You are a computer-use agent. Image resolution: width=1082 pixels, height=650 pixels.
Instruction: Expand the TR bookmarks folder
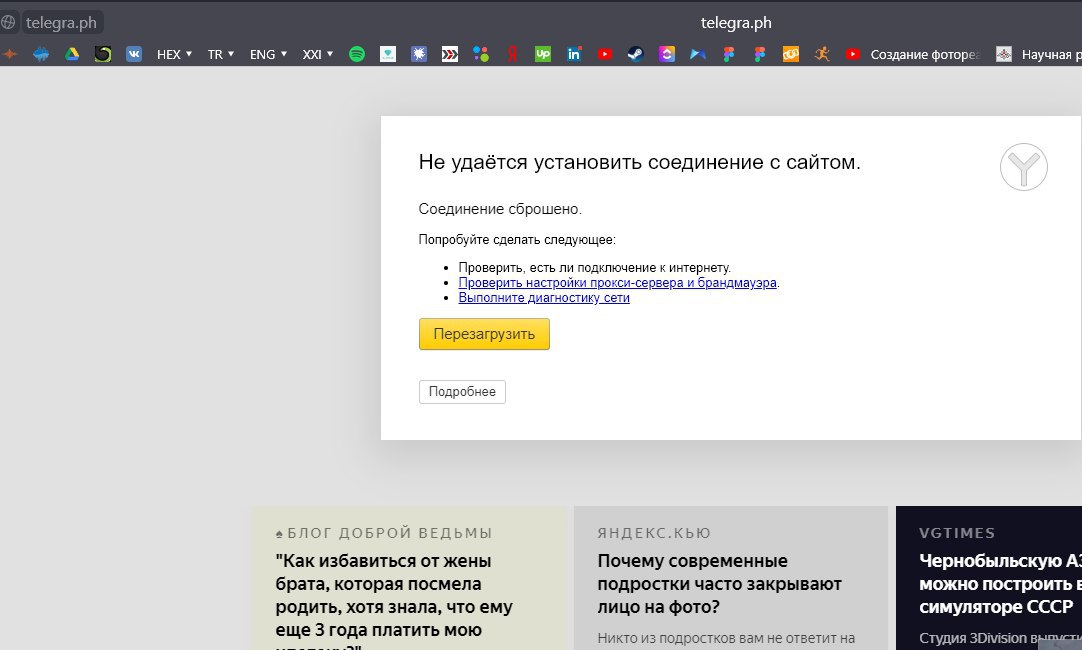click(221, 54)
